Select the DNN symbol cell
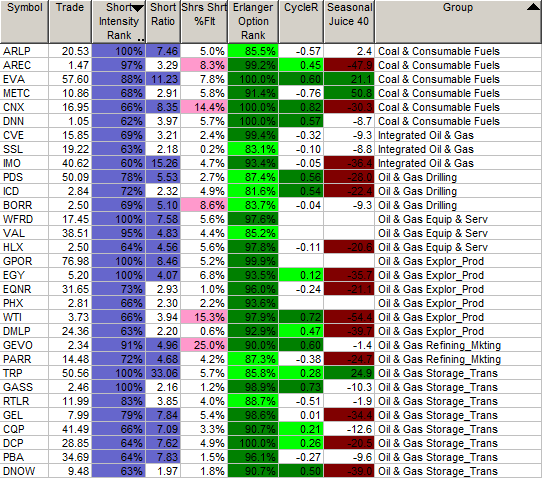The image size is (542, 480). coord(24,121)
